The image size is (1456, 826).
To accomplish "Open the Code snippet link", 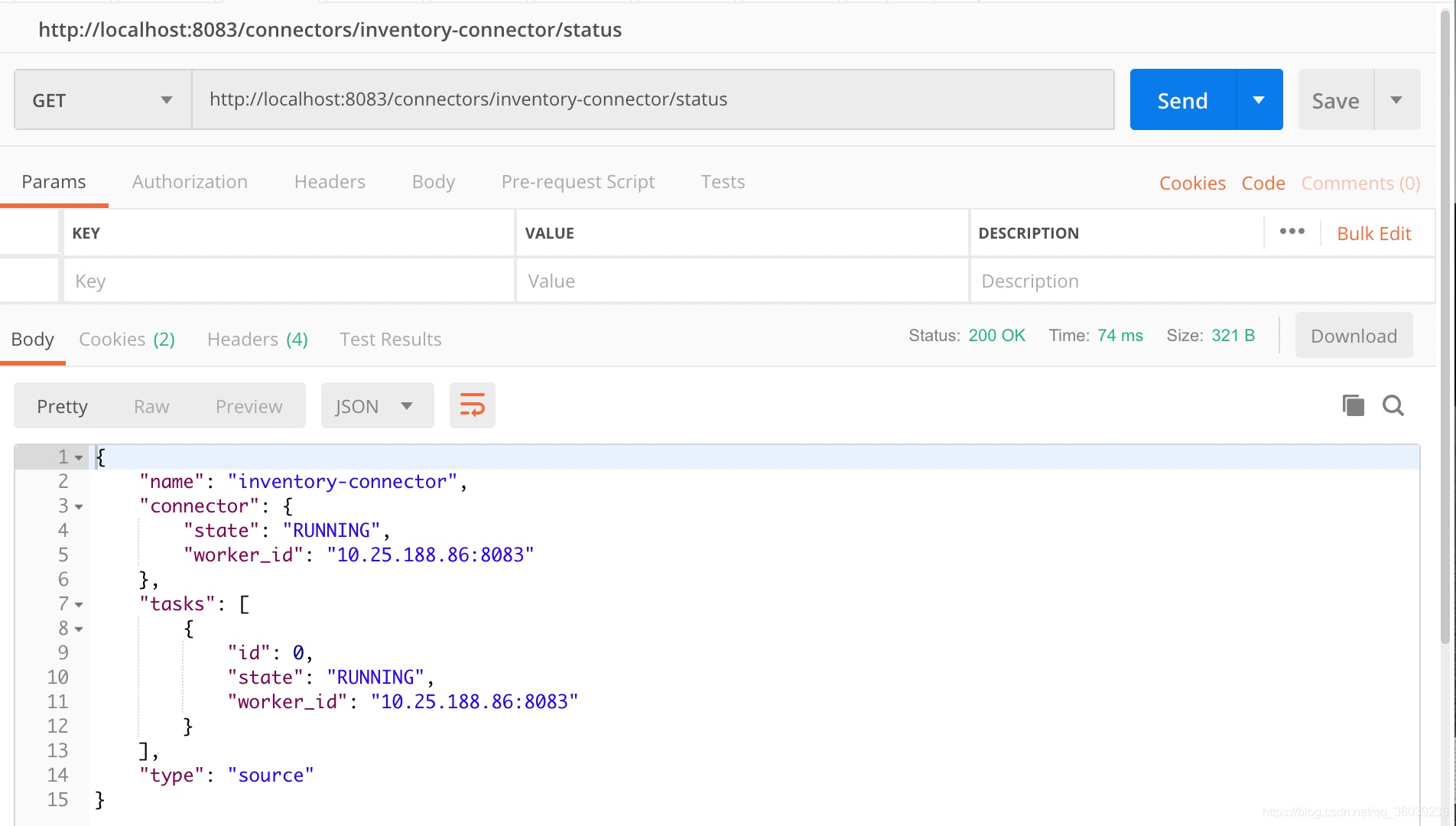I will pyautogui.click(x=1263, y=184).
